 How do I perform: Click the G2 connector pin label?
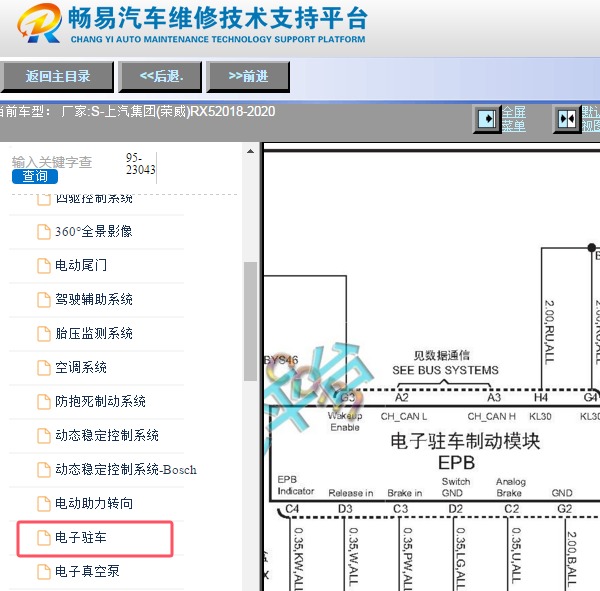(x=564, y=509)
